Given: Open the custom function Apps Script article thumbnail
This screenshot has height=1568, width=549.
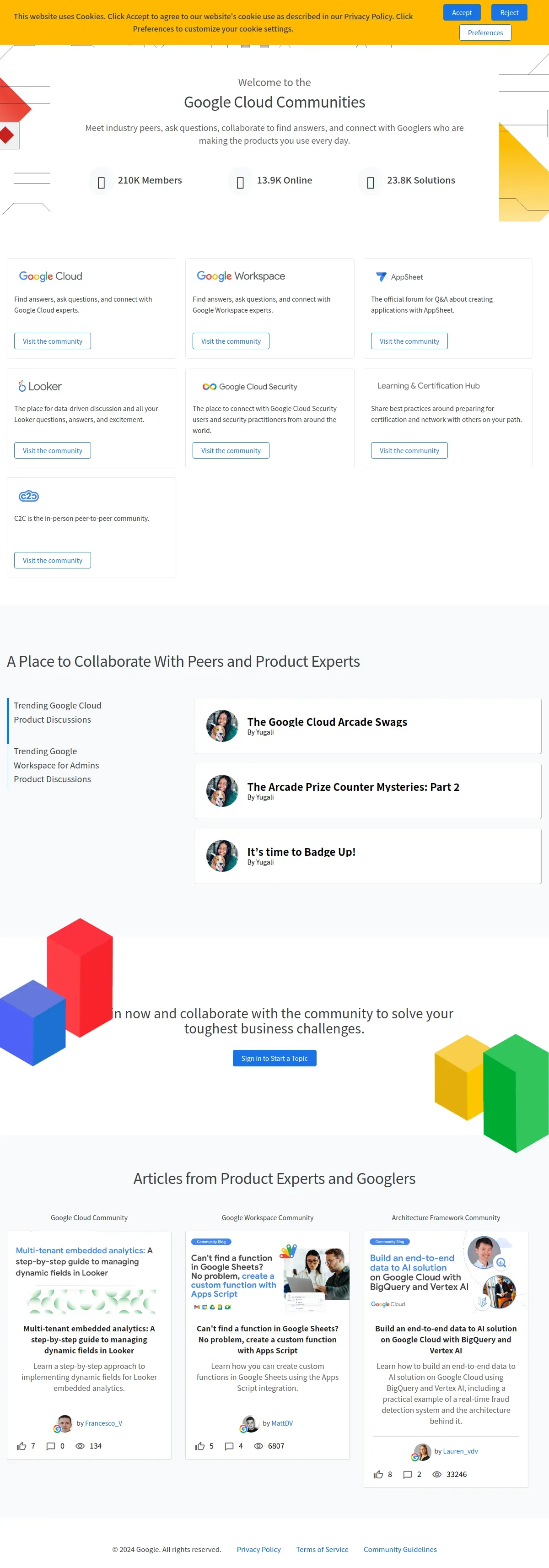Looking at the screenshot, I should [268, 1275].
